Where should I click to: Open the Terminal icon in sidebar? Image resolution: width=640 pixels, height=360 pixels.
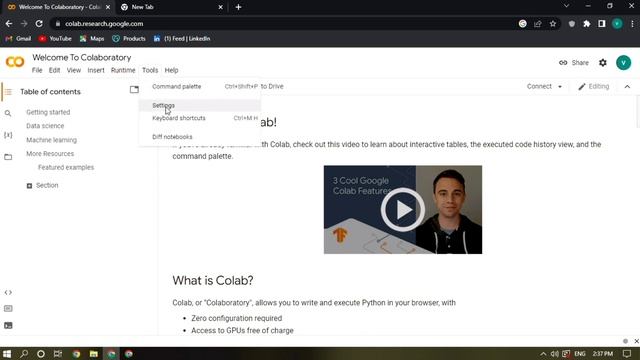[x=8, y=325]
